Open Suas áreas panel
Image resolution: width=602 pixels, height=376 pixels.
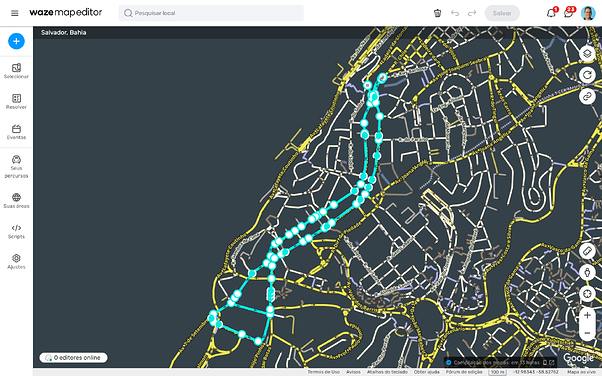16,201
